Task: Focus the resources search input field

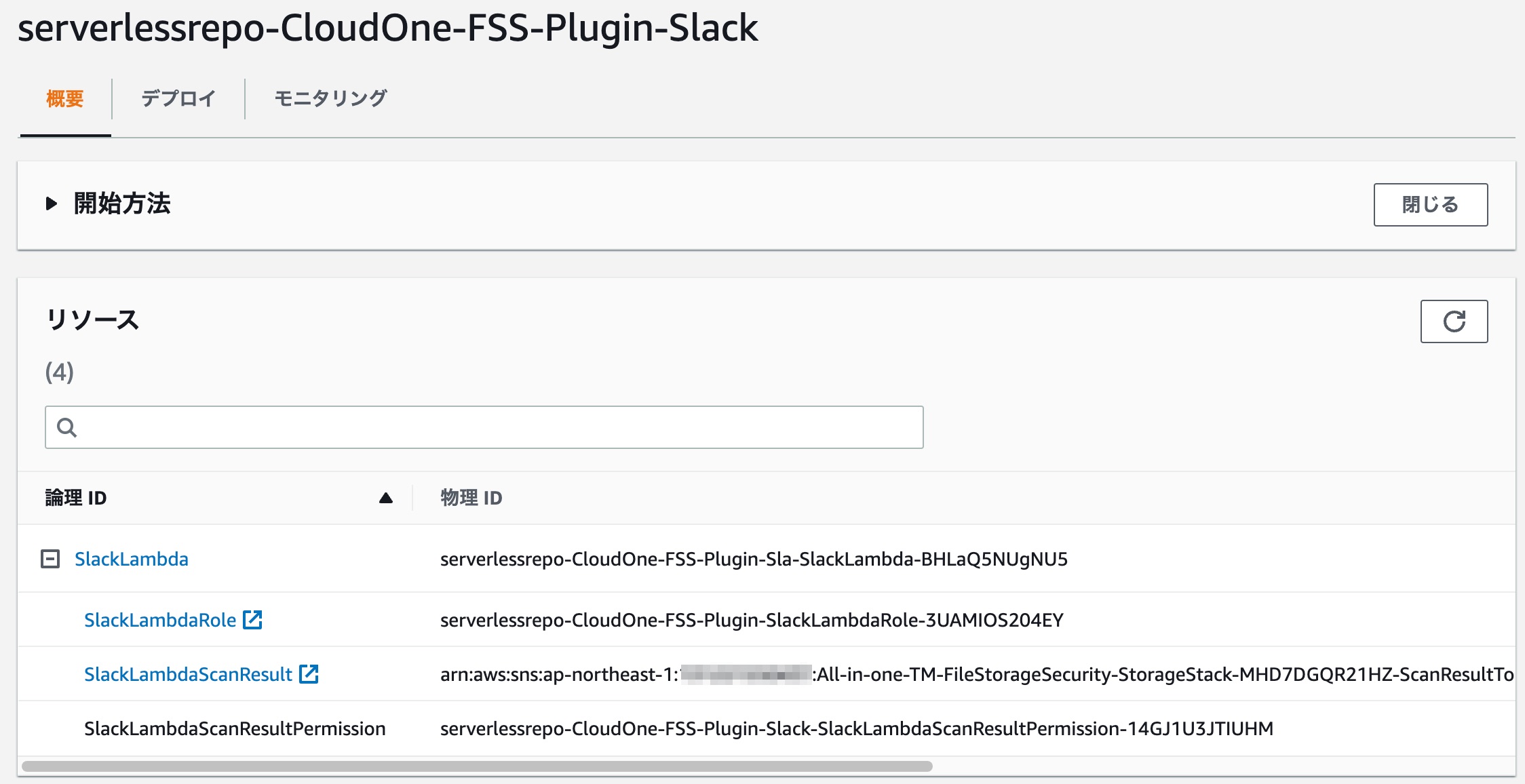Action: coord(484,427)
